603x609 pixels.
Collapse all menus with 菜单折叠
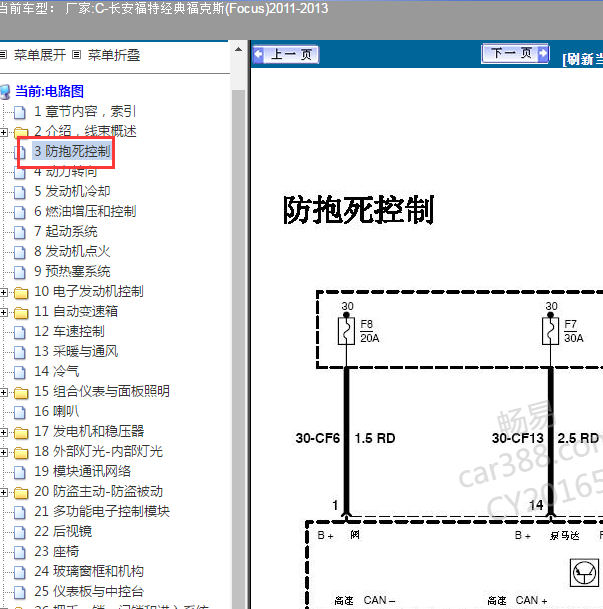point(114,55)
